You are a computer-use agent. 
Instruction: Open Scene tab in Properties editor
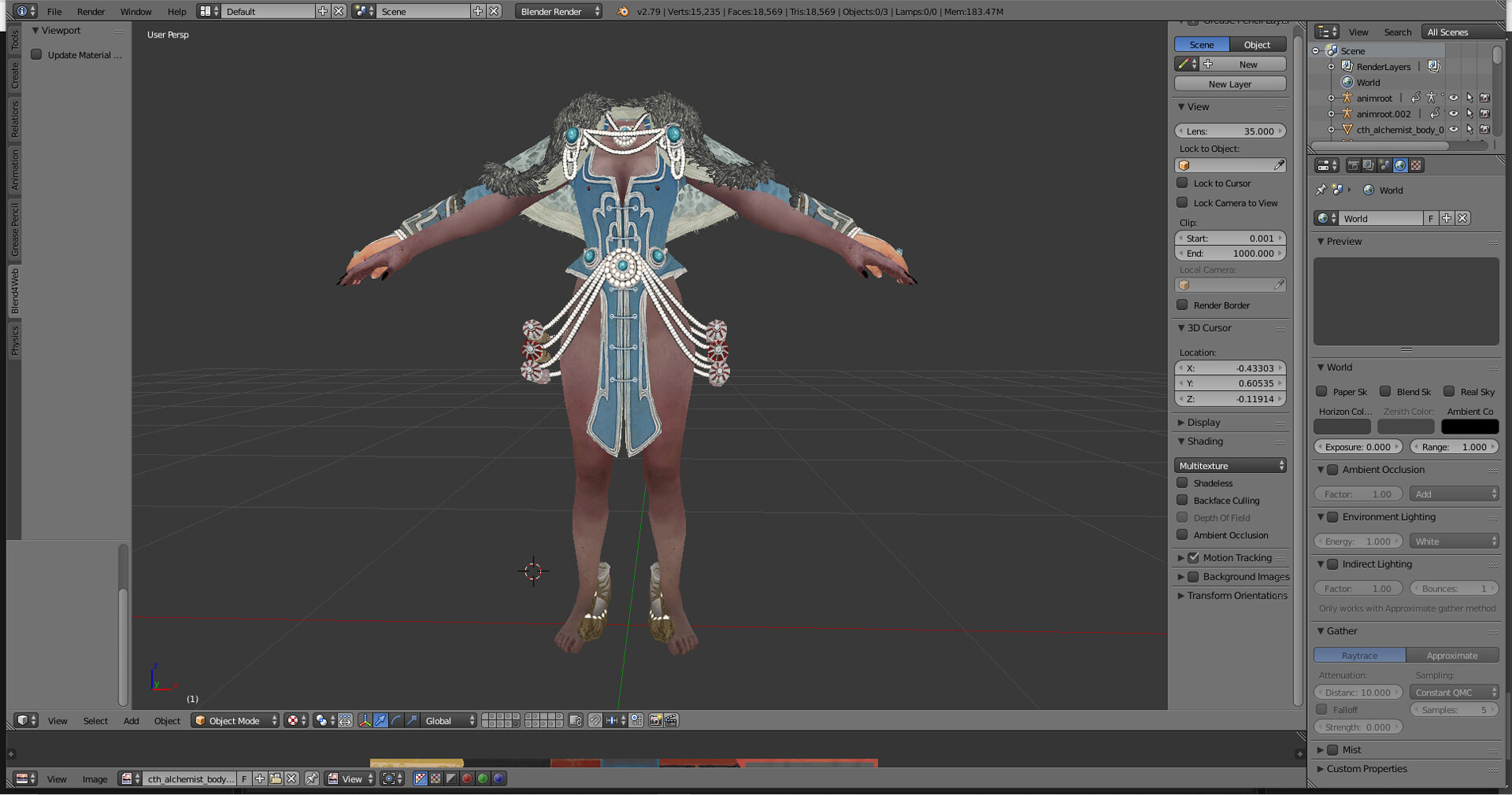[x=1385, y=165]
